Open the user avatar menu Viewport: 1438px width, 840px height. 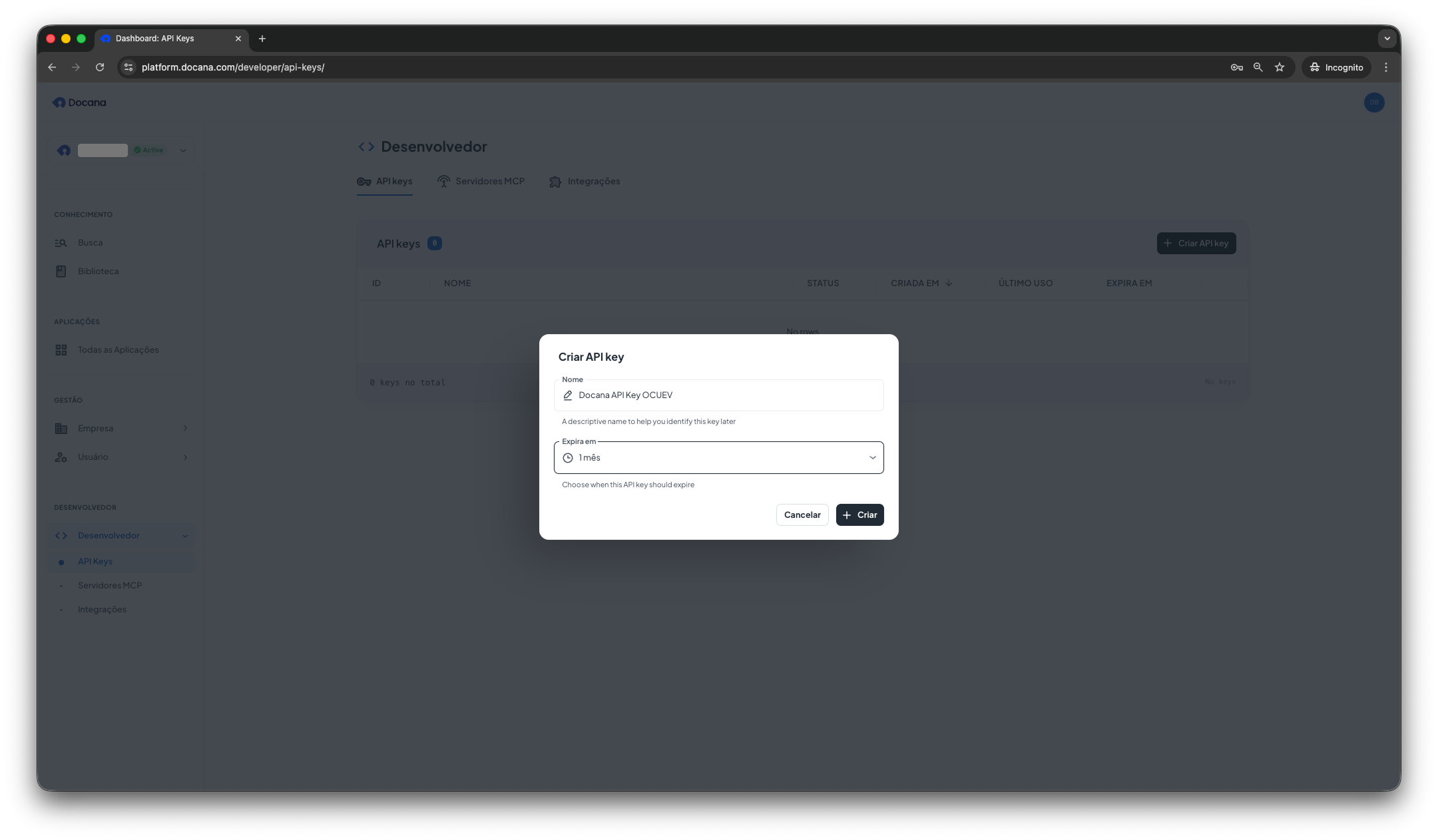point(1374,103)
